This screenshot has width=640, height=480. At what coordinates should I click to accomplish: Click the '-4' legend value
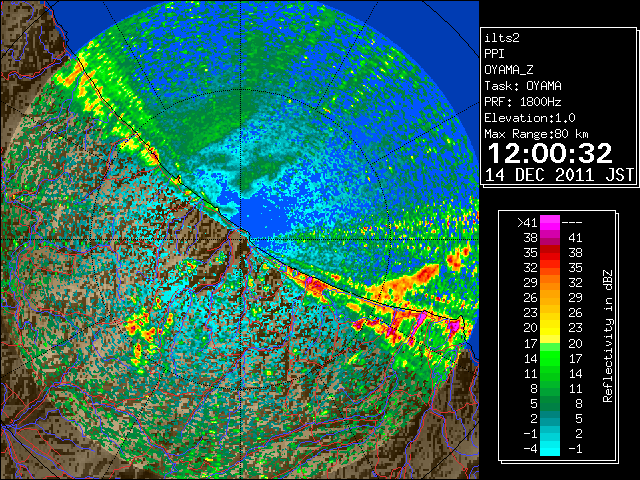(531, 449)
